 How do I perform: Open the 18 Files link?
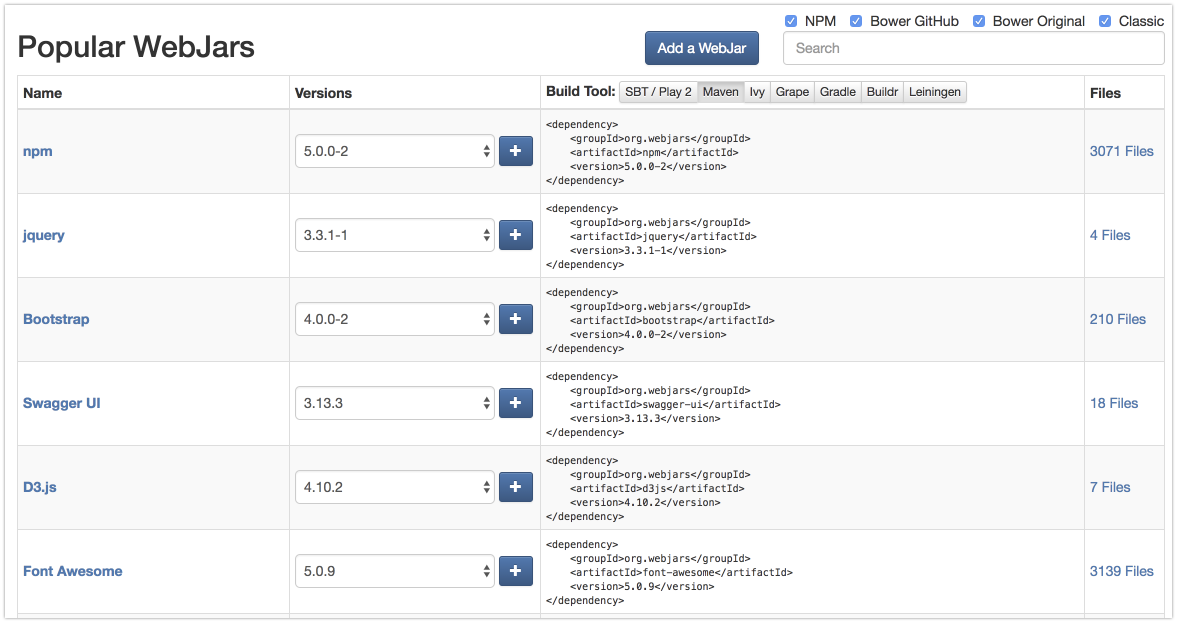(x=1114, y=403)
